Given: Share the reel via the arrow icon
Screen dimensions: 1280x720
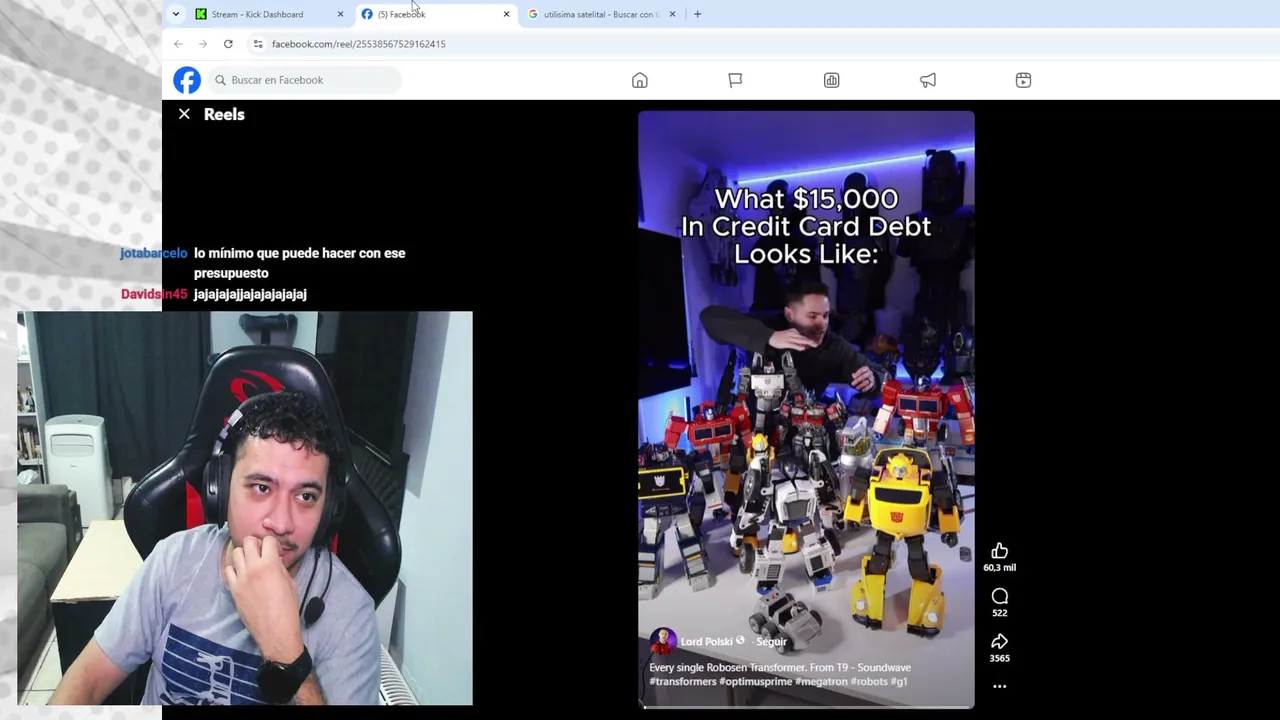Looking at the screenshot, I should click(999, 641).
